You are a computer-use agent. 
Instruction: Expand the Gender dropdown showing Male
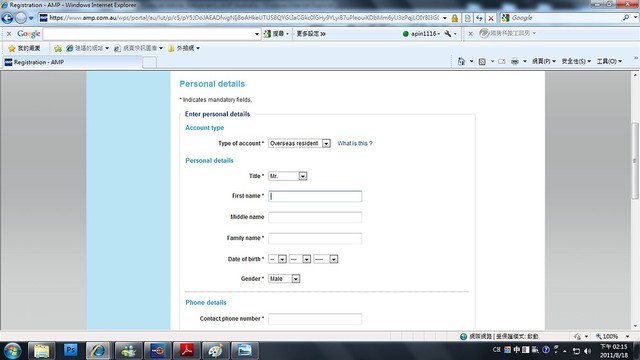284,278
